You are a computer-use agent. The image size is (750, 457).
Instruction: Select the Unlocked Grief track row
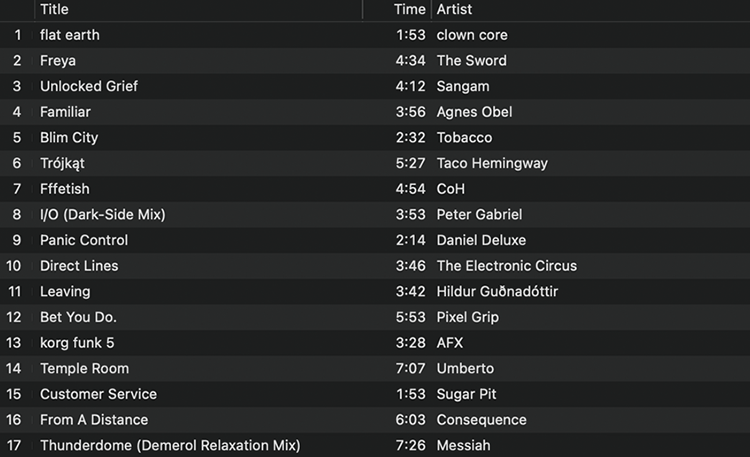[375, 86]
